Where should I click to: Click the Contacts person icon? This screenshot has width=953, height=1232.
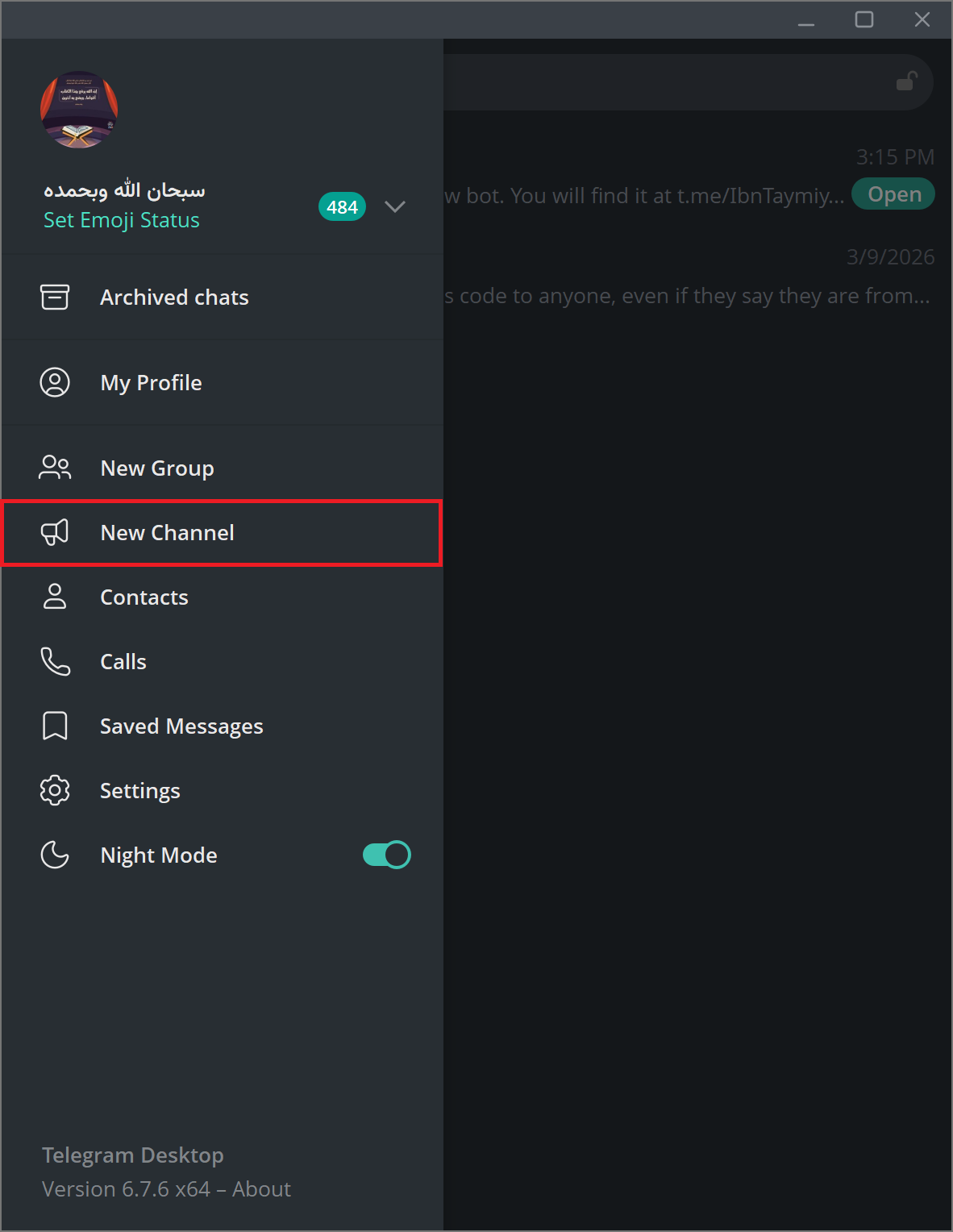(55, 597)
